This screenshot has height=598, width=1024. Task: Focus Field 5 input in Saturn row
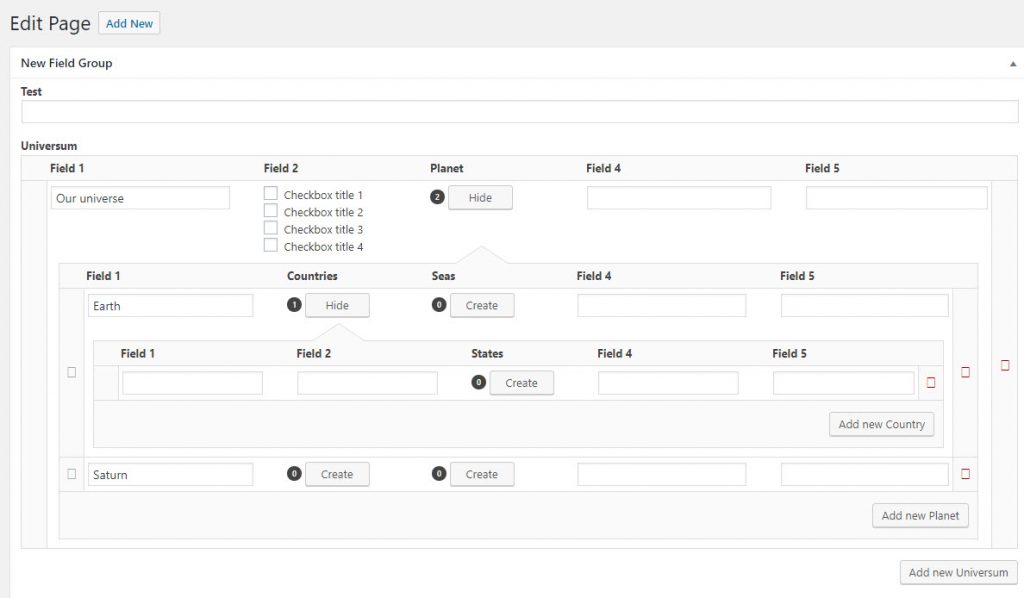pos(865,475)
